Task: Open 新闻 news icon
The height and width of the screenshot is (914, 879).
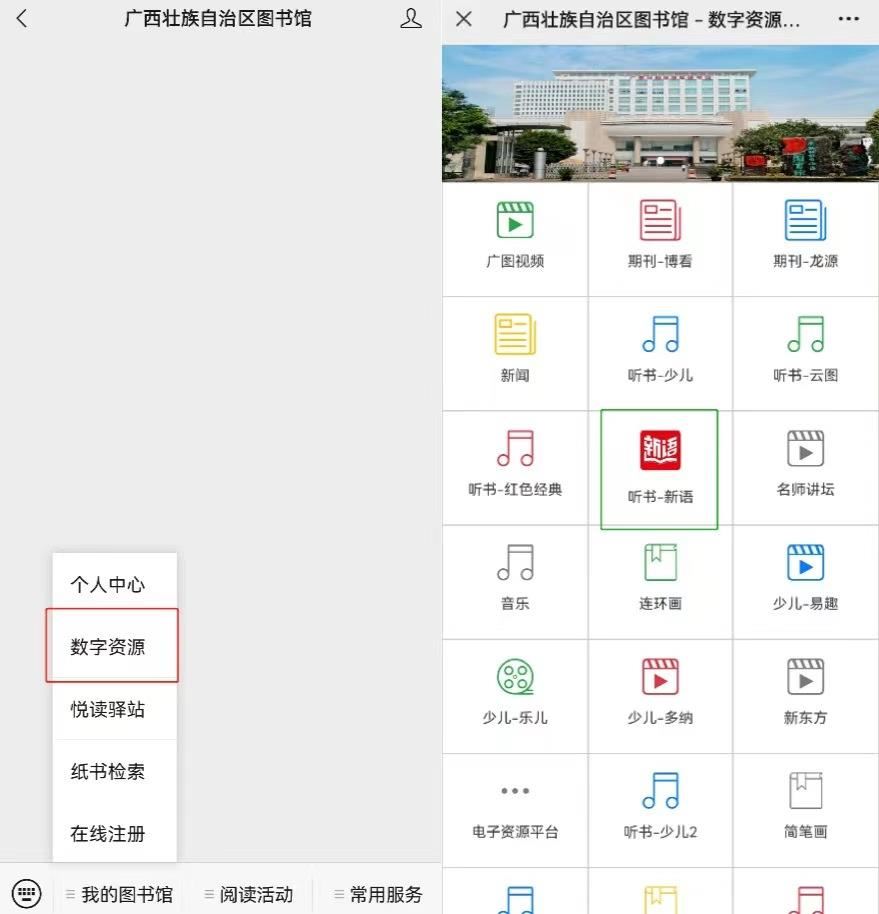Action: [515, 334]
